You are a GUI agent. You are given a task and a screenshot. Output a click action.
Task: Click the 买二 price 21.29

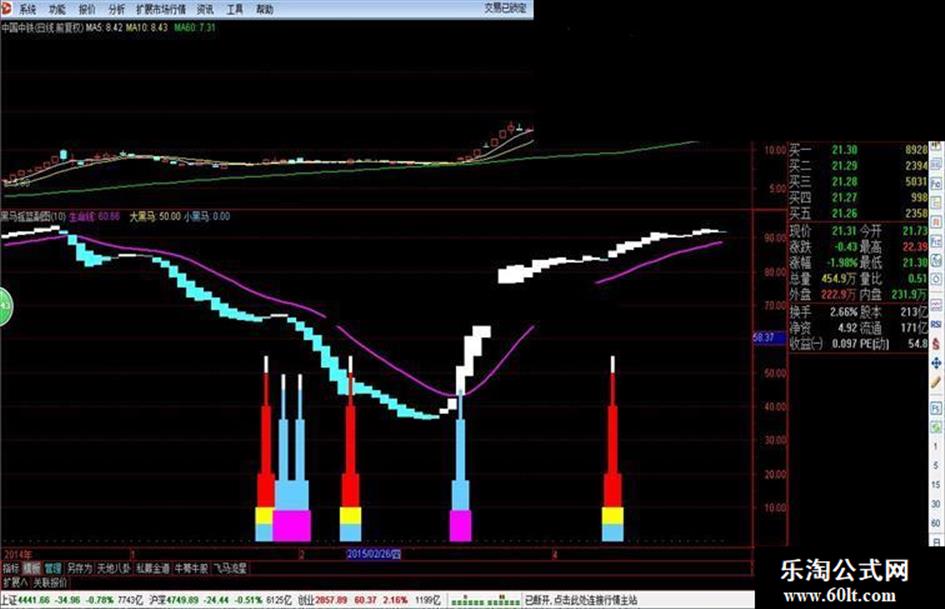(x=844, y=166)
